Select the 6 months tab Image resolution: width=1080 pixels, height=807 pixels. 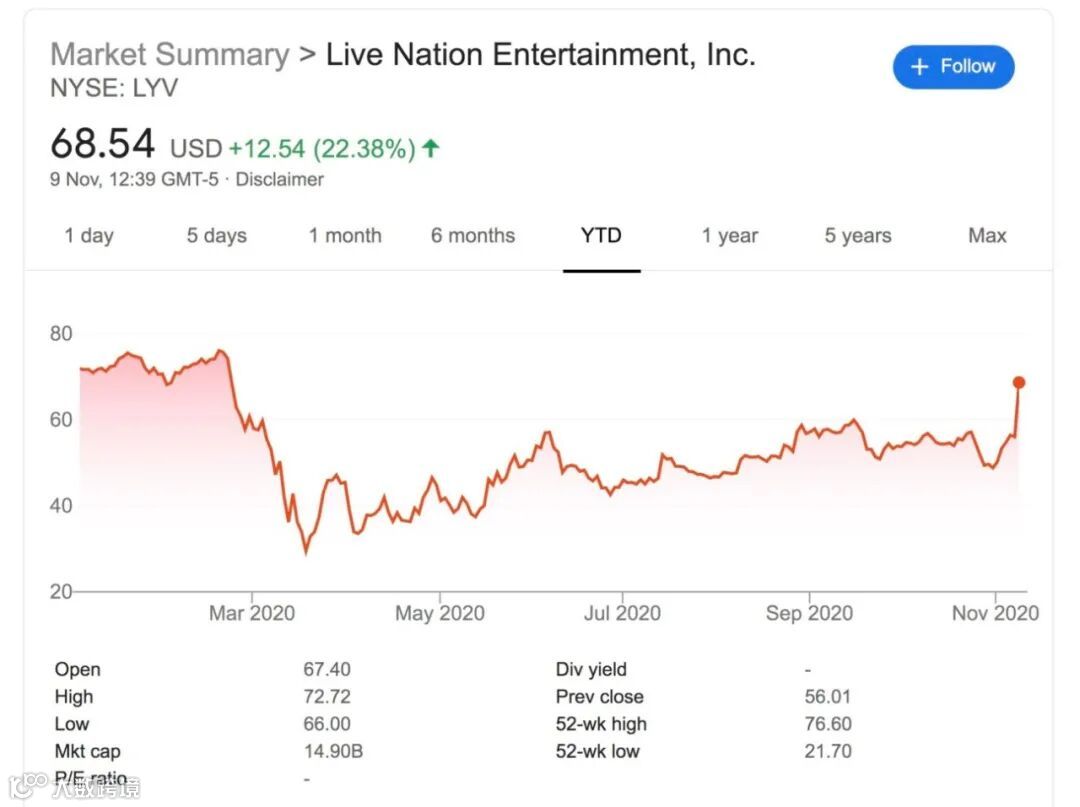(x=473, y=236)
